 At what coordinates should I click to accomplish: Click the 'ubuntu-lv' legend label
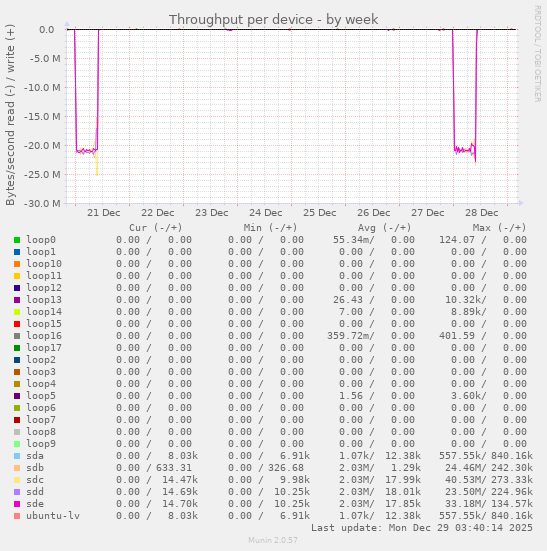(x=53, y=516)
